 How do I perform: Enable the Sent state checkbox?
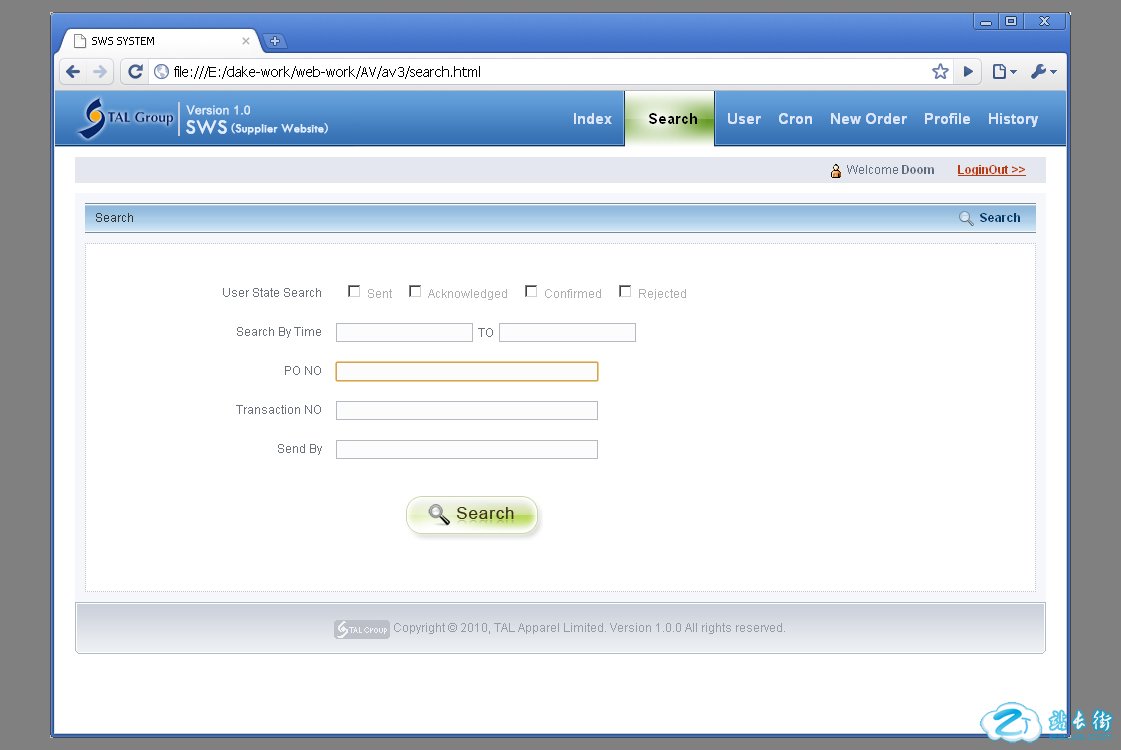pos(354,292)
